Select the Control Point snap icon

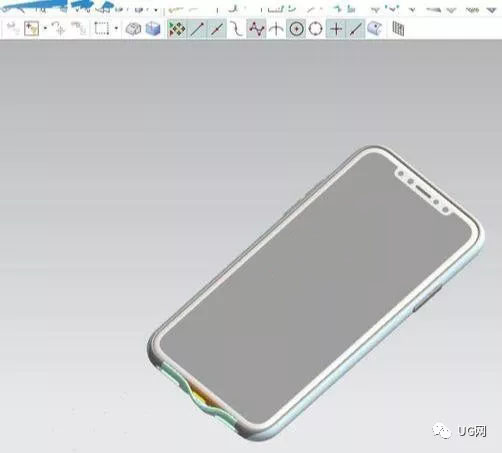pos(237,29)
